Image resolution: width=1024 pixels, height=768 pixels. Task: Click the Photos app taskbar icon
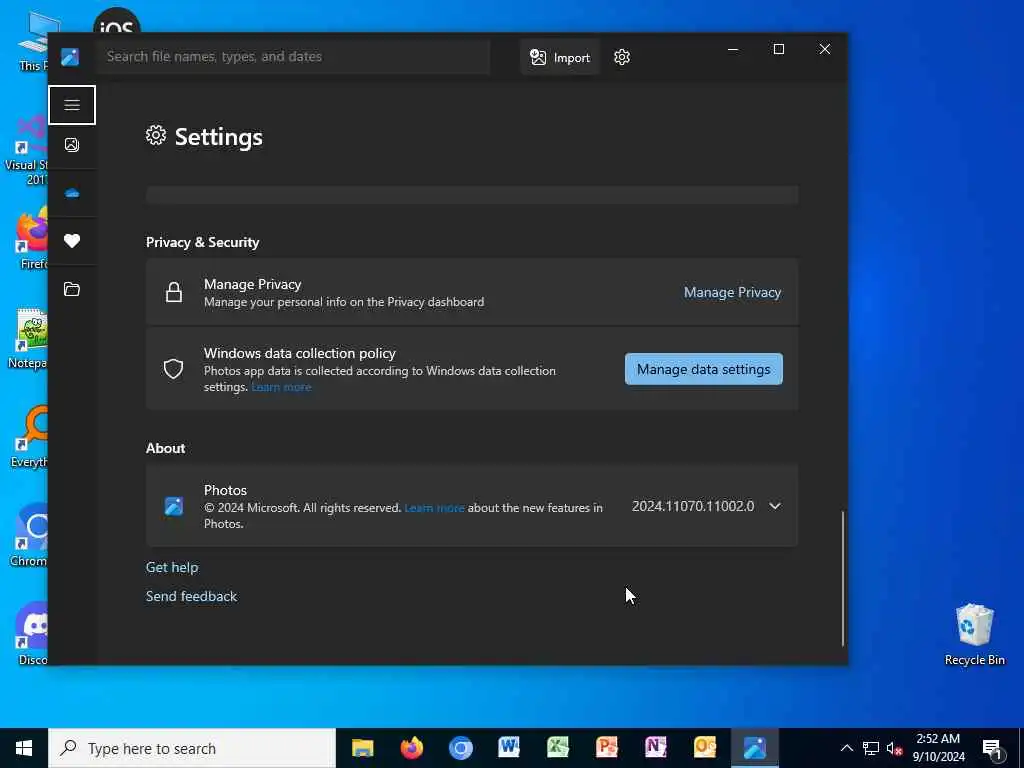tap(754, 748)
